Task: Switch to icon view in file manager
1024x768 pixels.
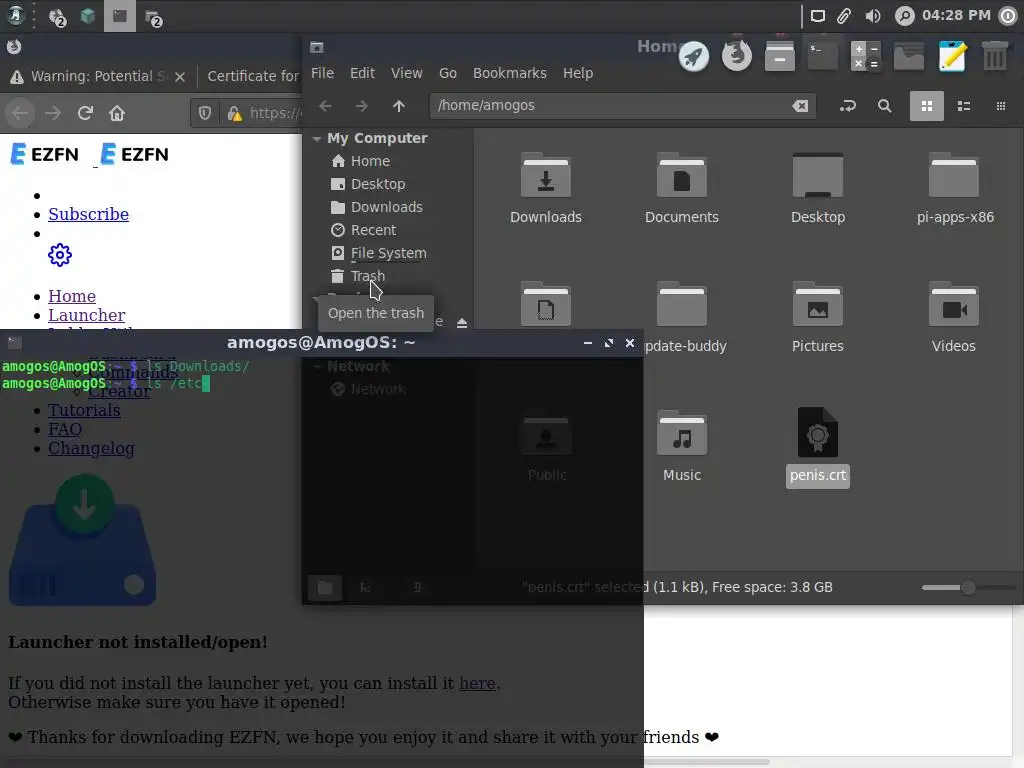Action: tap(927, 106)
